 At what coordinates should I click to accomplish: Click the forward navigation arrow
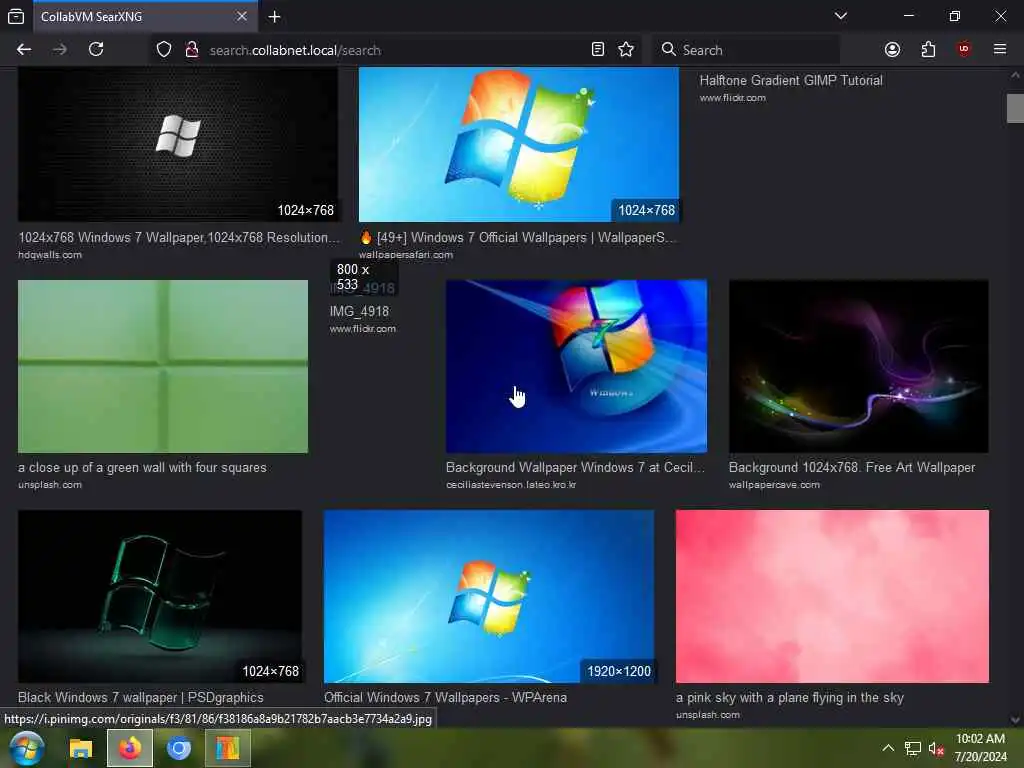(59, 50)
